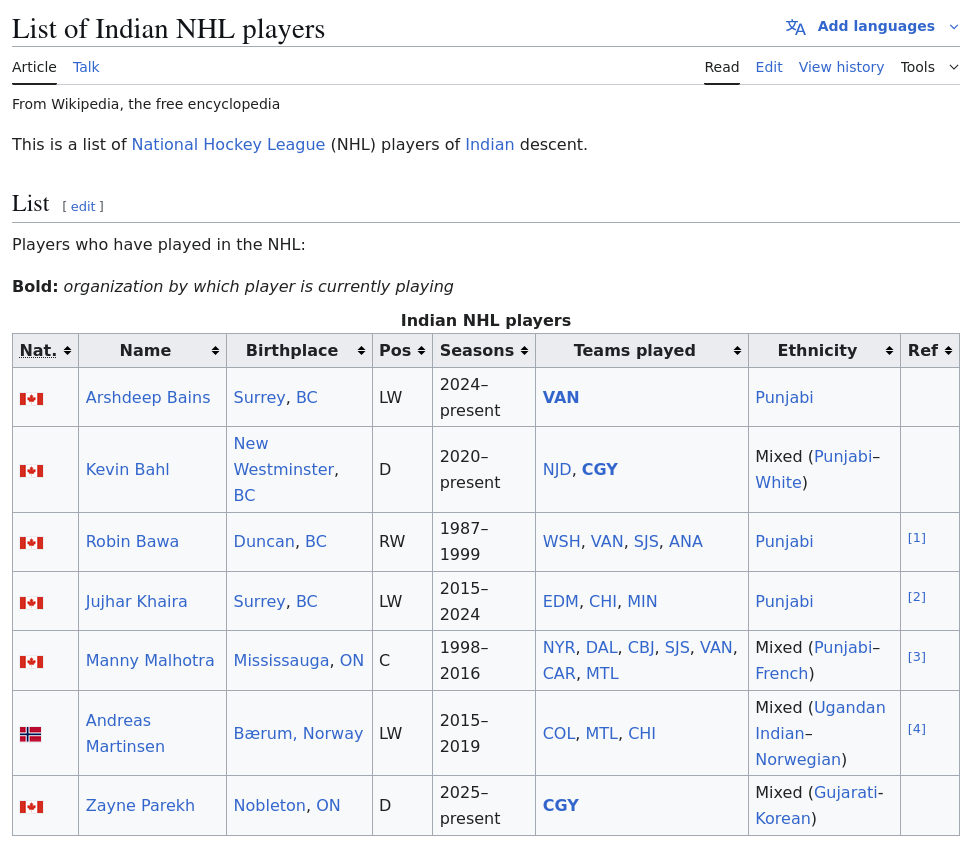Open Andreas Martinsen player page
The width and height of the screenshot is (974, 862).
[x=125, y=733]
